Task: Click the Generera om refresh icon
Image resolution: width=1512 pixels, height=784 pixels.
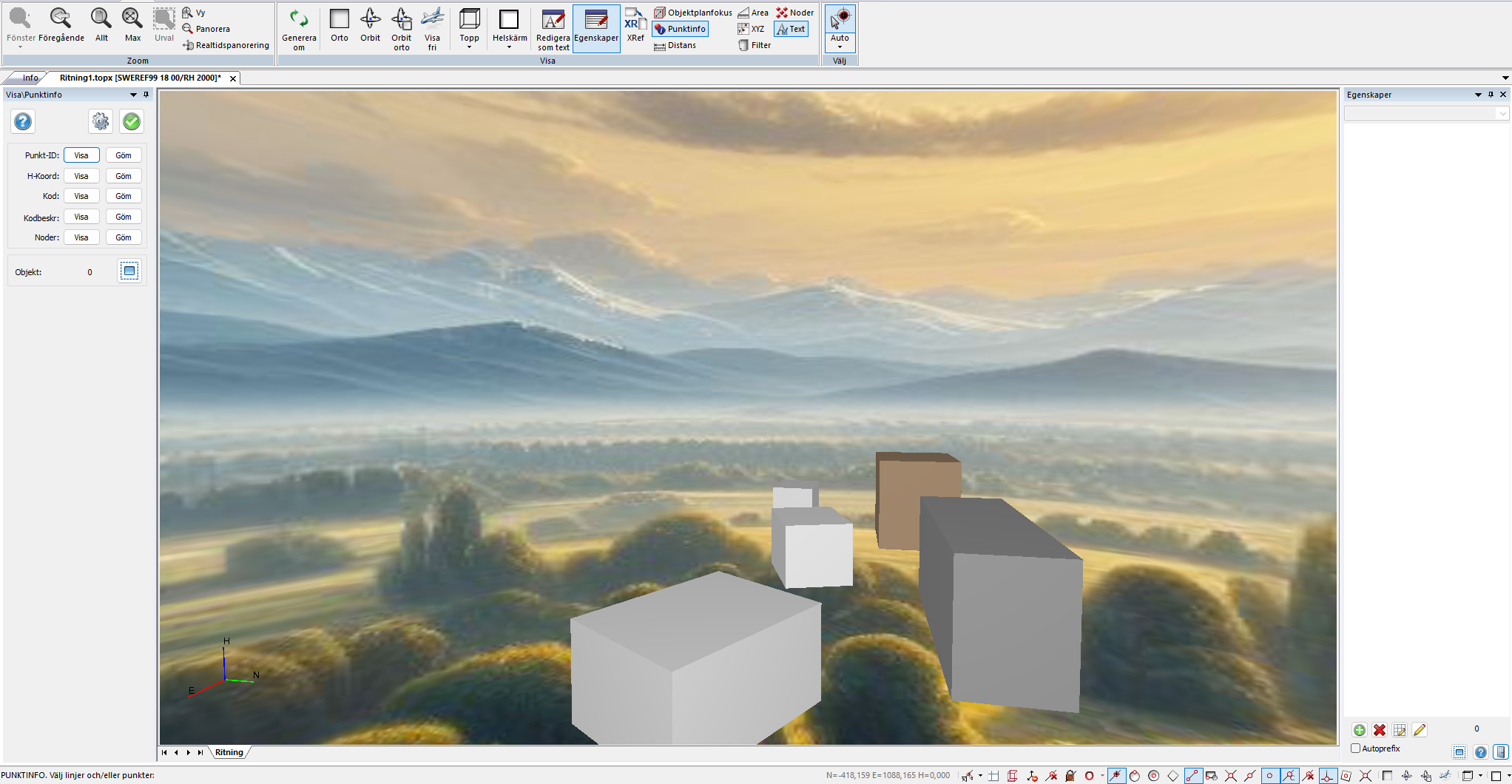Action: coord(299,20)
